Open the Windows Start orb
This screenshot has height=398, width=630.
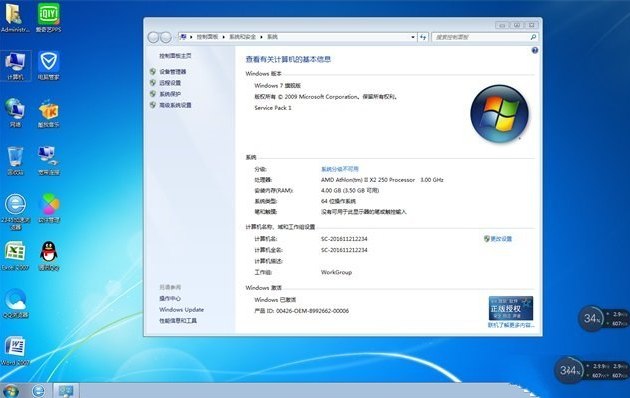pyautogui.click(x=10, y=391)
